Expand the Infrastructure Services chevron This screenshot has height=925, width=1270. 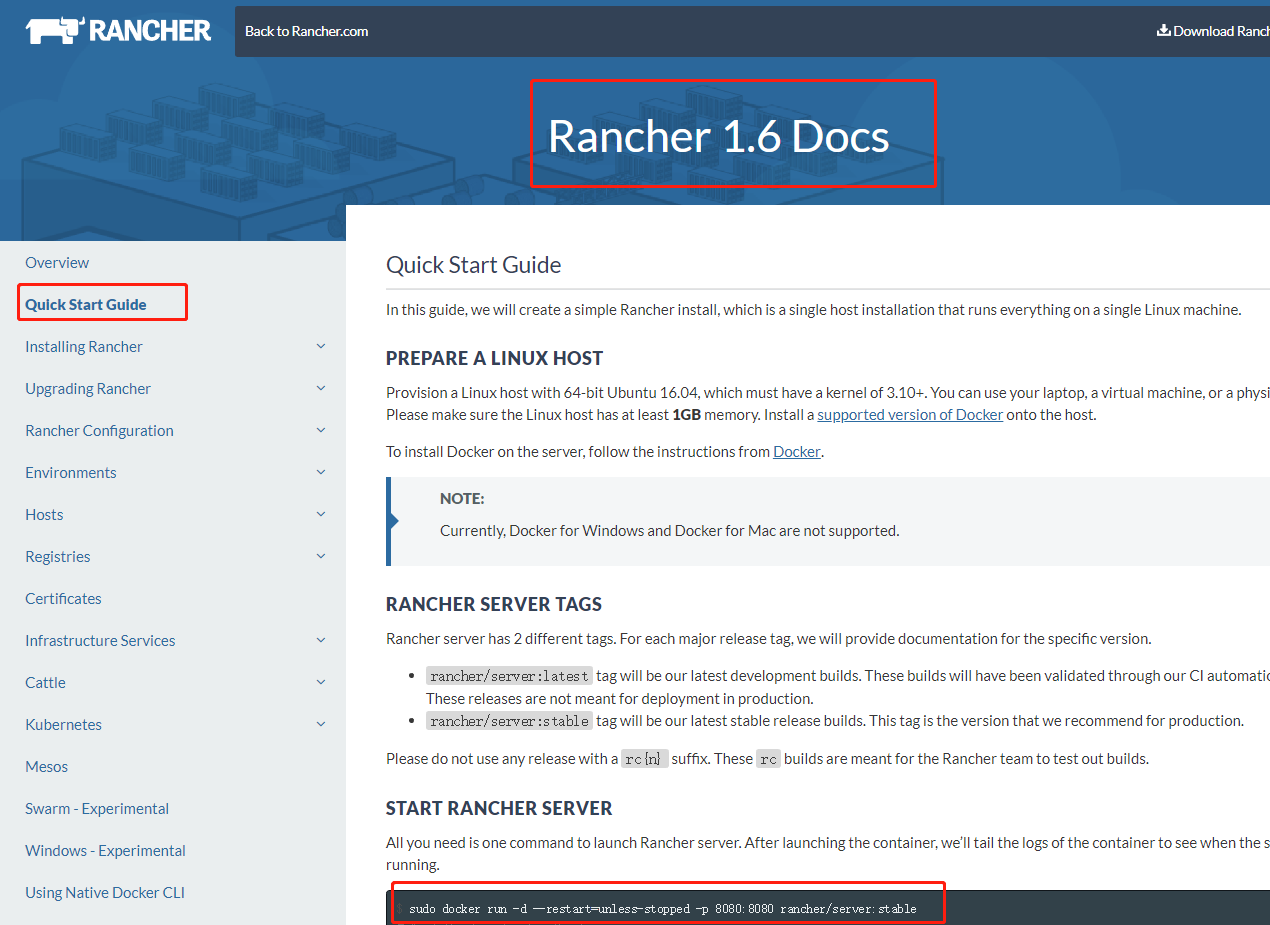(321, 640)
